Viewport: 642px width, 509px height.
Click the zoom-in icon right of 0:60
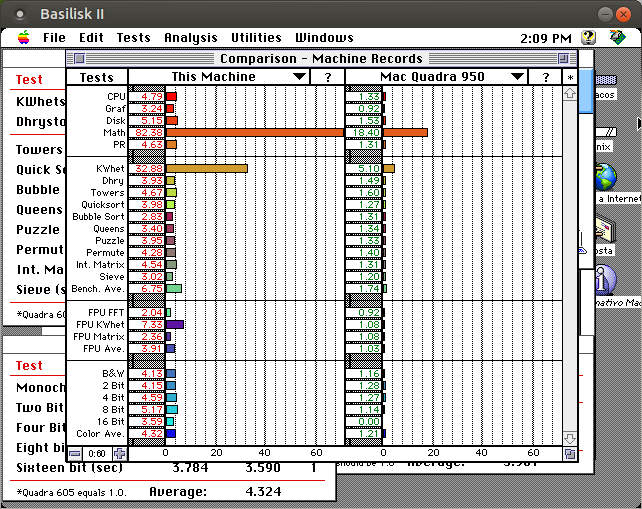coord(120,454)
